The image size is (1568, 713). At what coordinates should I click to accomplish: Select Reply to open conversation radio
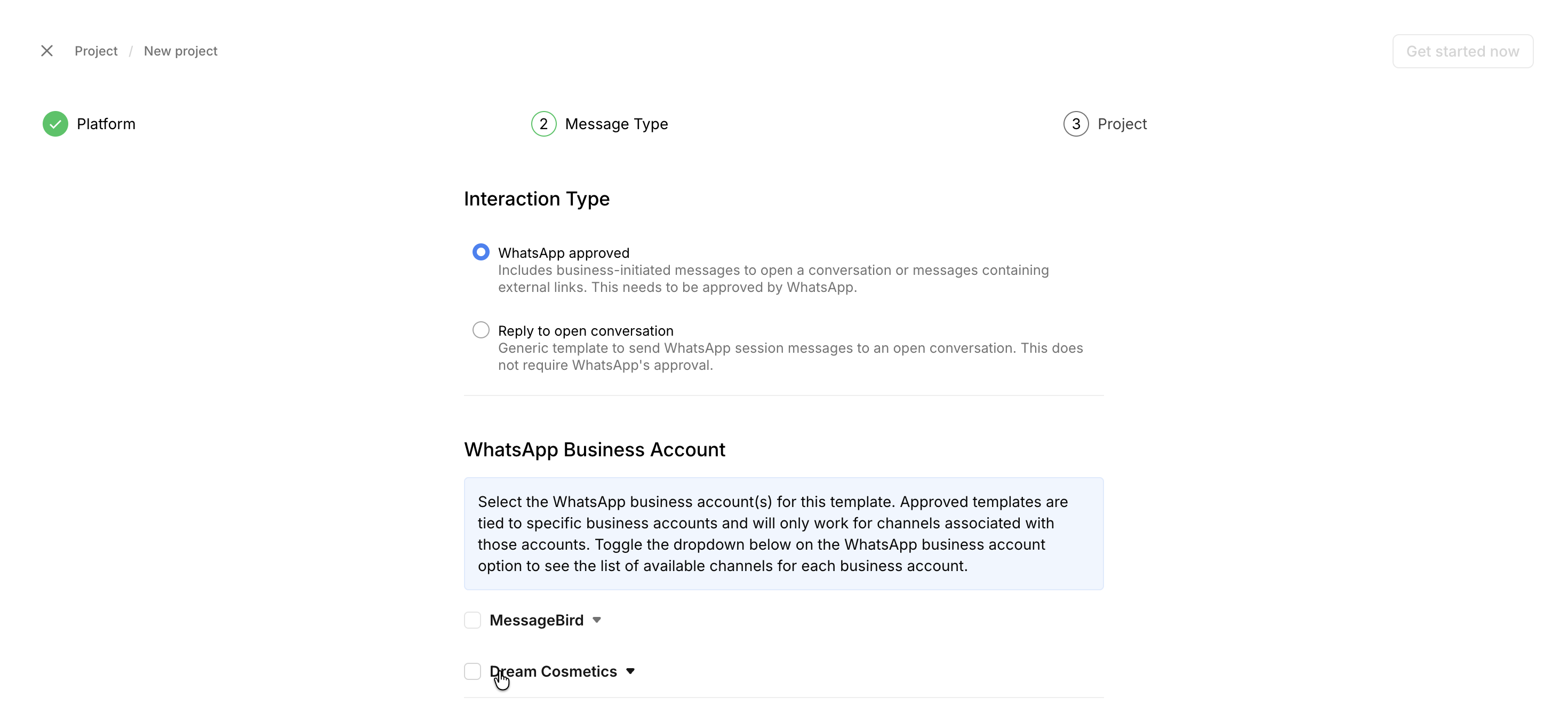pos(481,330)
